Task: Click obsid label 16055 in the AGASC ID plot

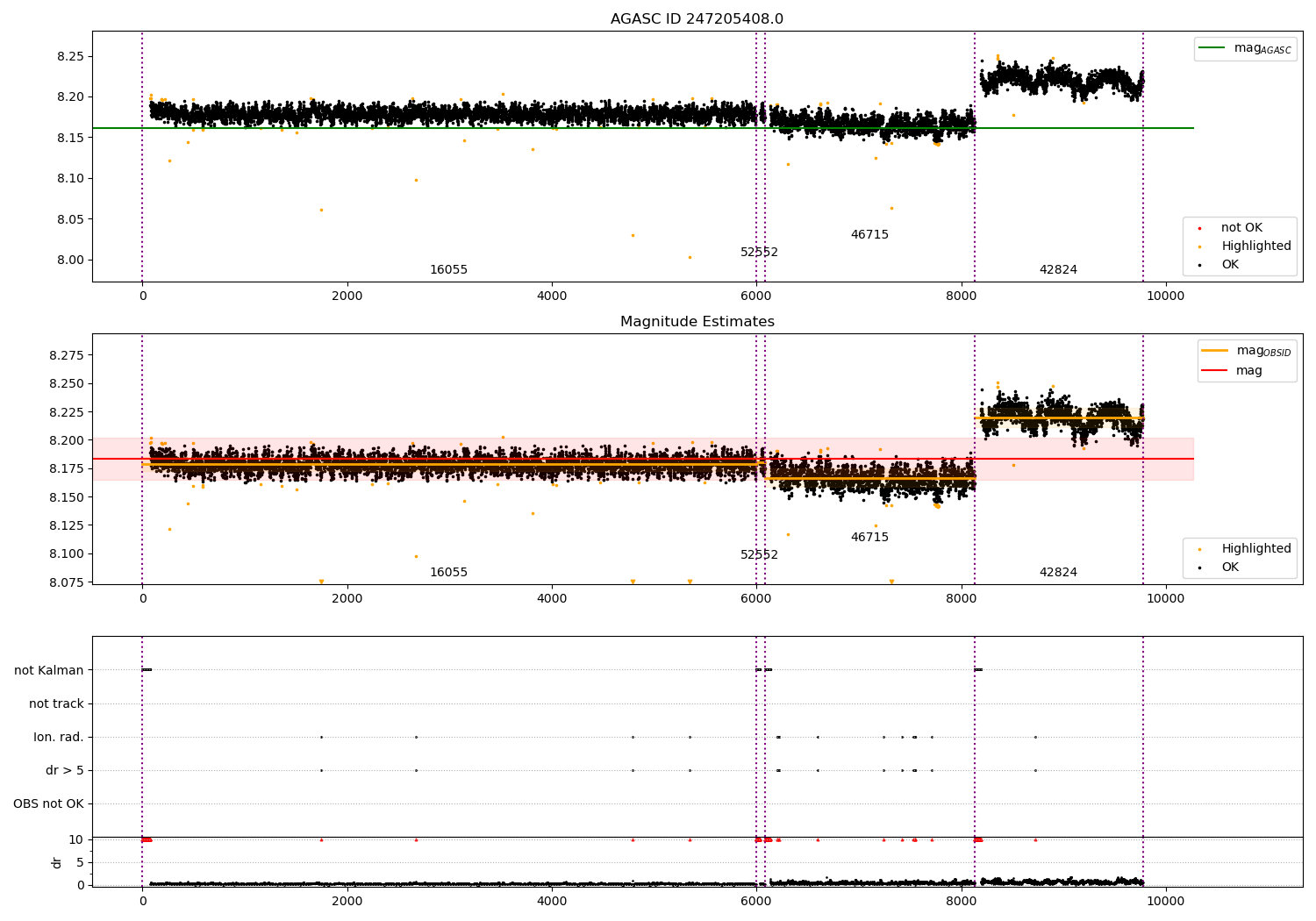Action: click(x=448, y=270)
